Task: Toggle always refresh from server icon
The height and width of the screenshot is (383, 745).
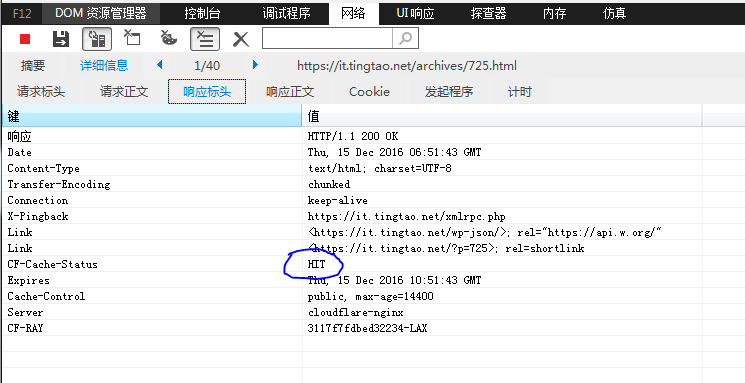Action: pyautogui.click(x=97, y=39)
